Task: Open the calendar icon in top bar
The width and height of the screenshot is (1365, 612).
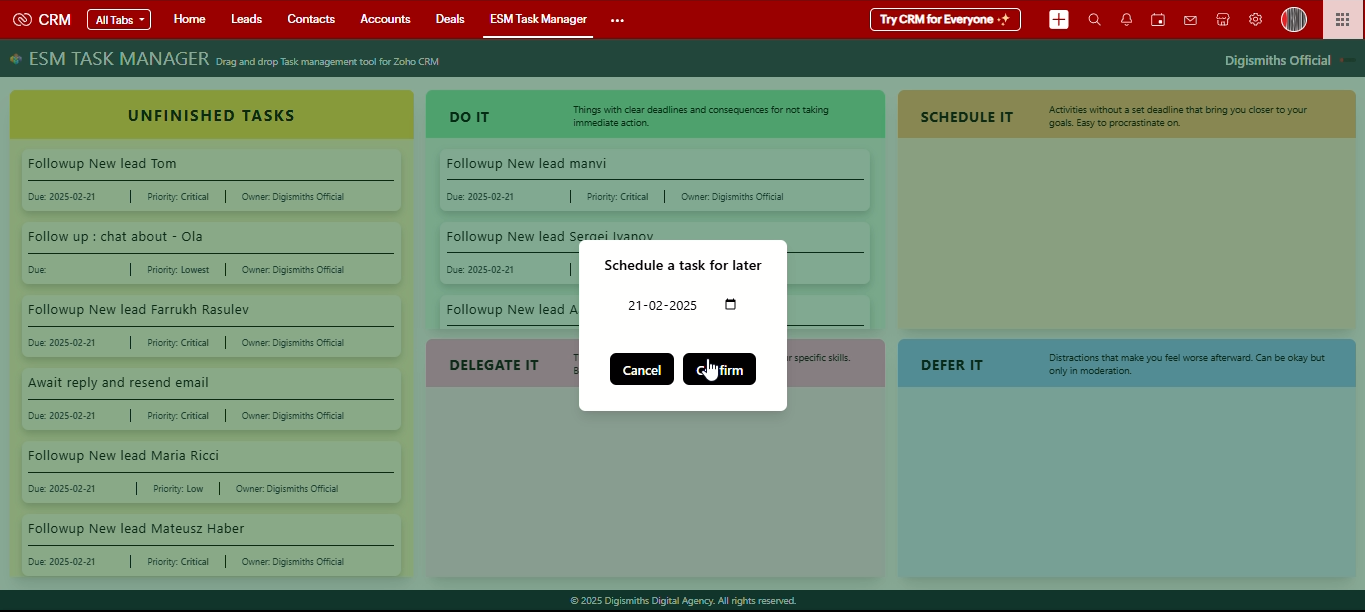Action: pyautogui.click(x=1158, y=20)
